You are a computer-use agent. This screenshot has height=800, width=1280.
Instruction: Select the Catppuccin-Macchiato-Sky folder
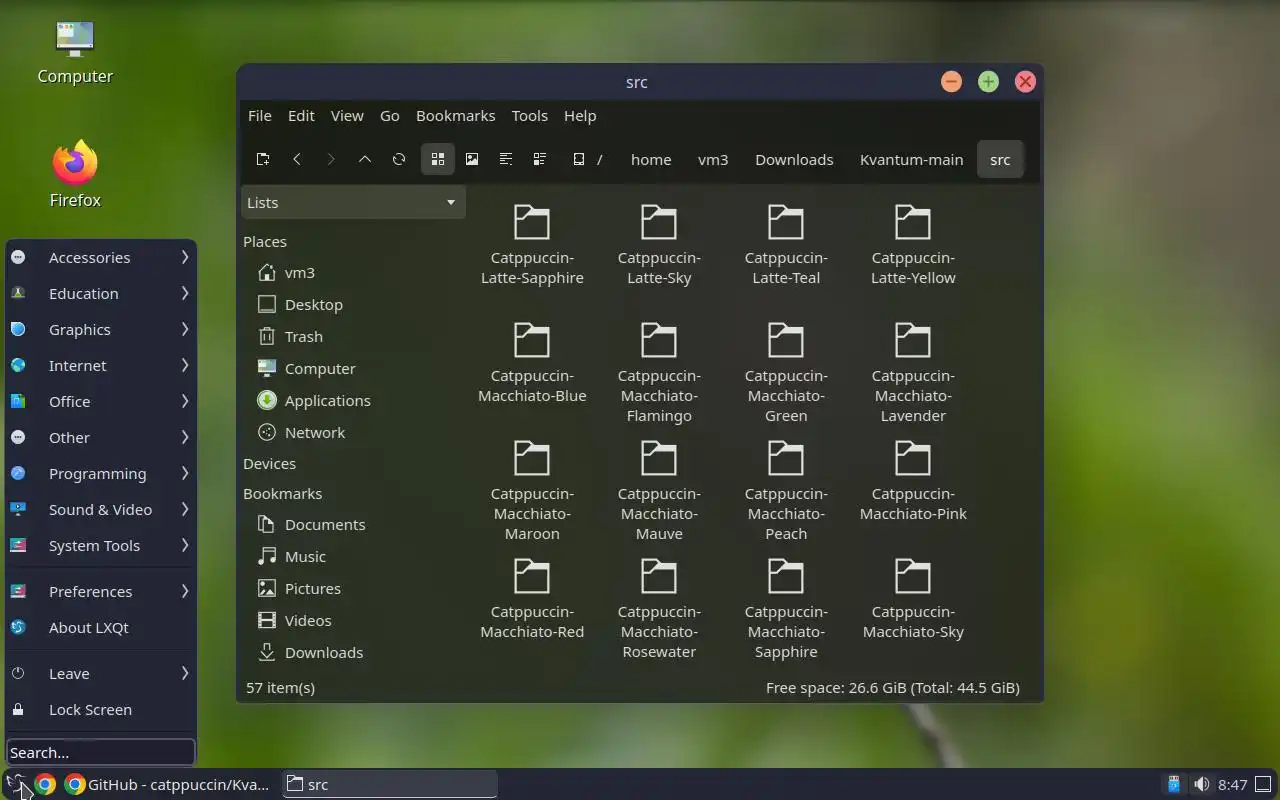point(913,599)
